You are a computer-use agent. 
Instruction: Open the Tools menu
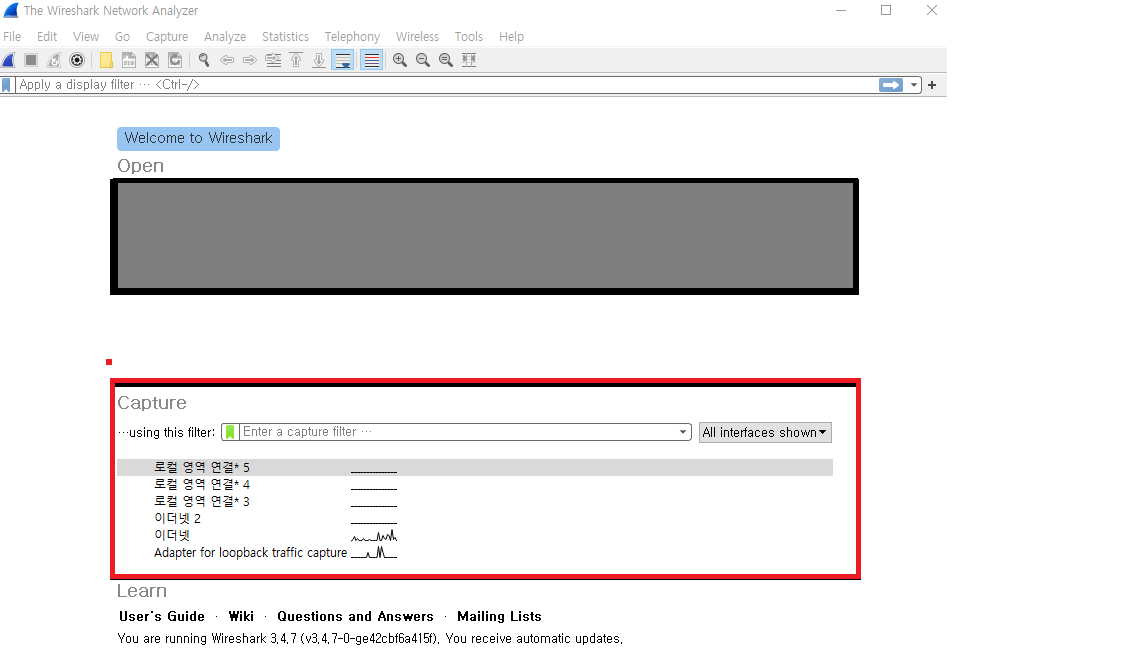click(468, 36)
